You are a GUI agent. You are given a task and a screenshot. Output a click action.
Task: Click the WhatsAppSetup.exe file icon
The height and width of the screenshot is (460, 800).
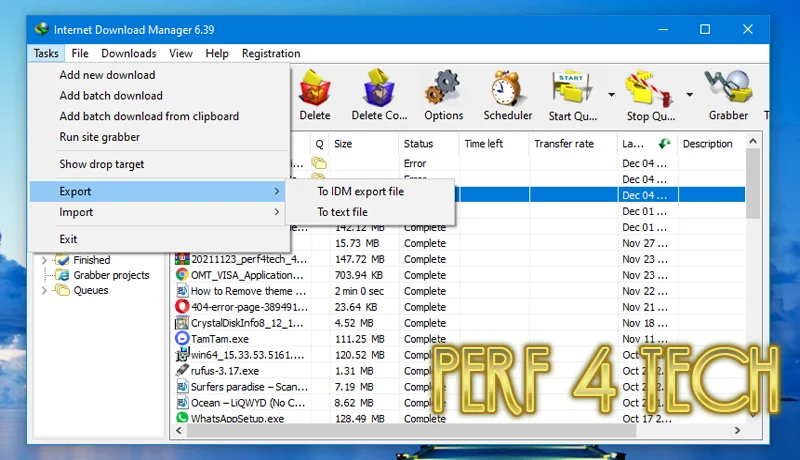182,418
